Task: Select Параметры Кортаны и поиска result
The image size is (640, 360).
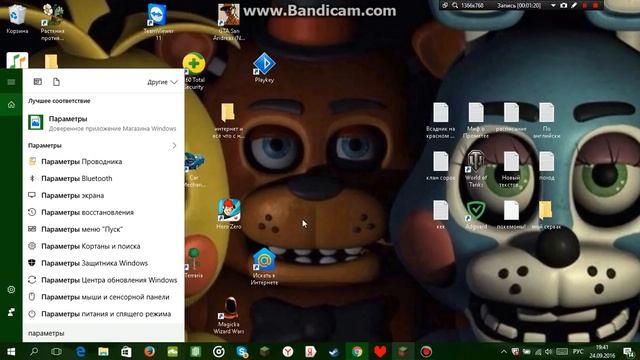Action: 103,246
